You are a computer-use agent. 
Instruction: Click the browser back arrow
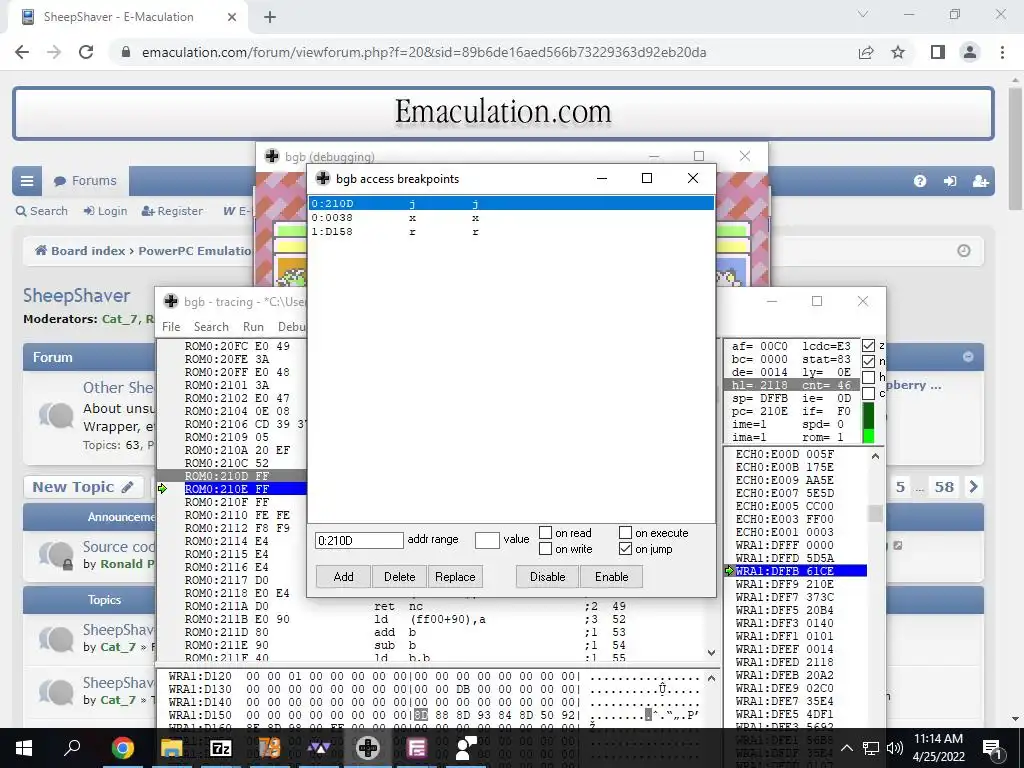pyautogui.click(x=22, y=52)
